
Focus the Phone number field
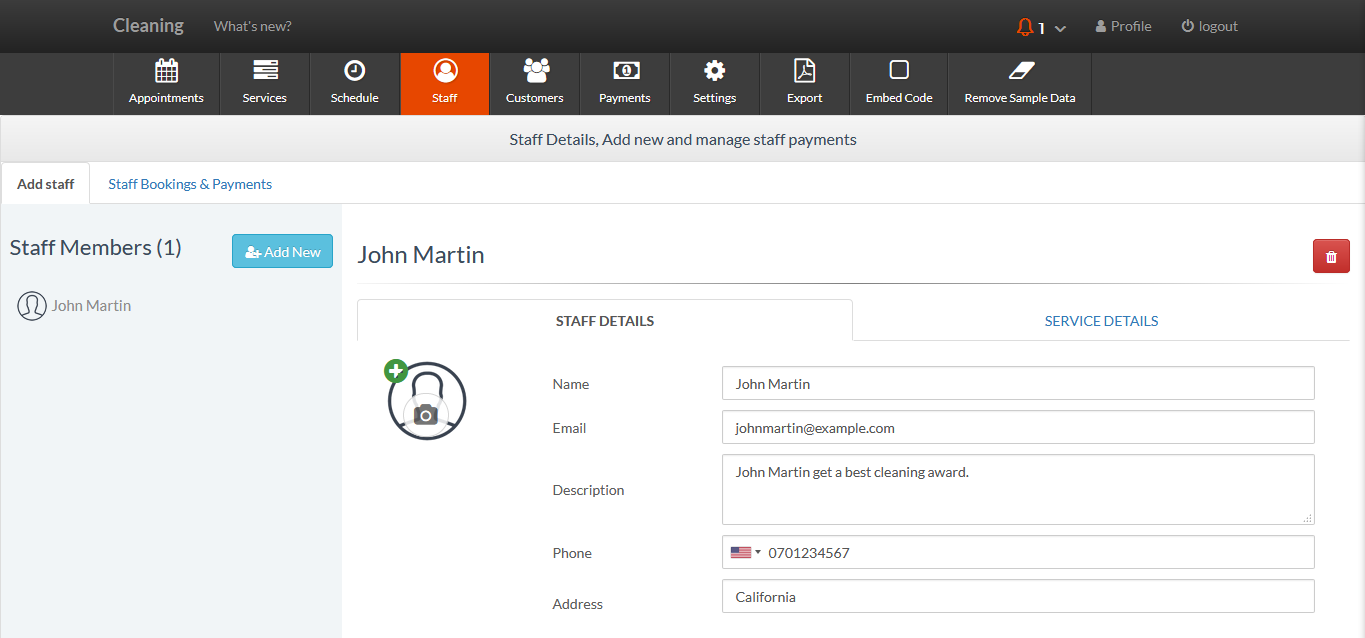[1018, 553]
